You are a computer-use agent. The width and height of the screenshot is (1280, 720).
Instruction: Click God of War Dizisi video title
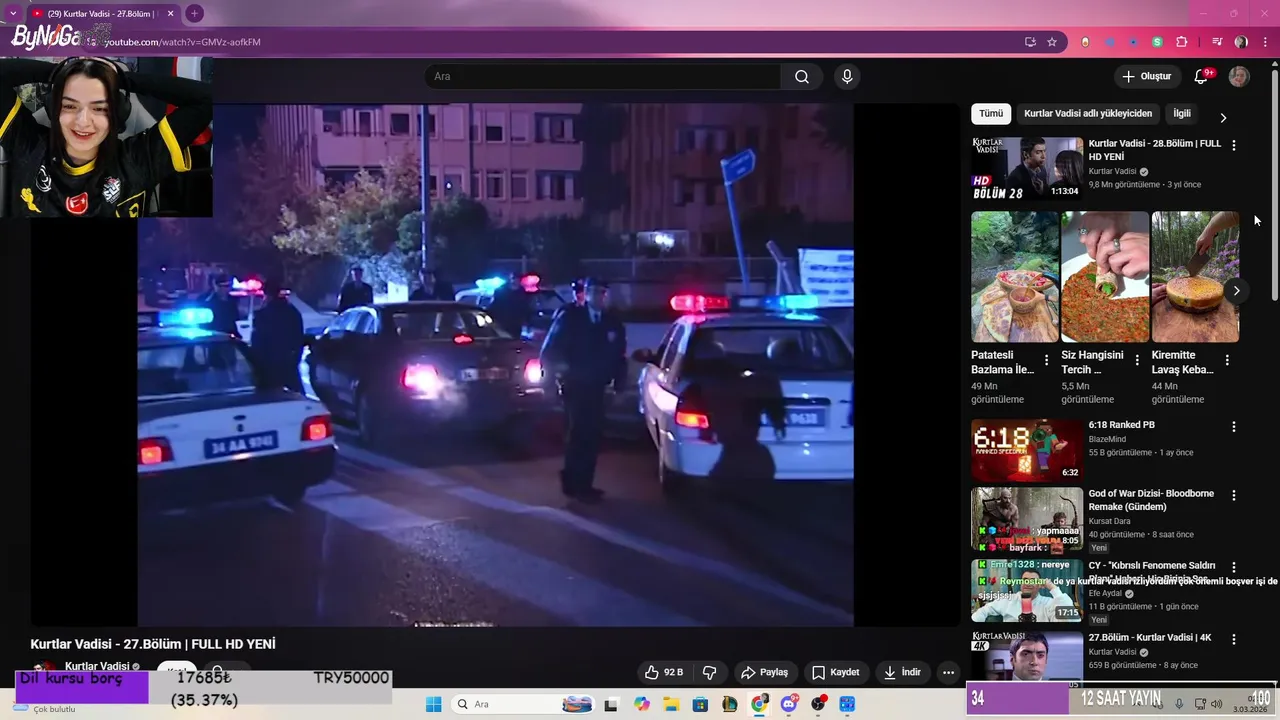1151,500
